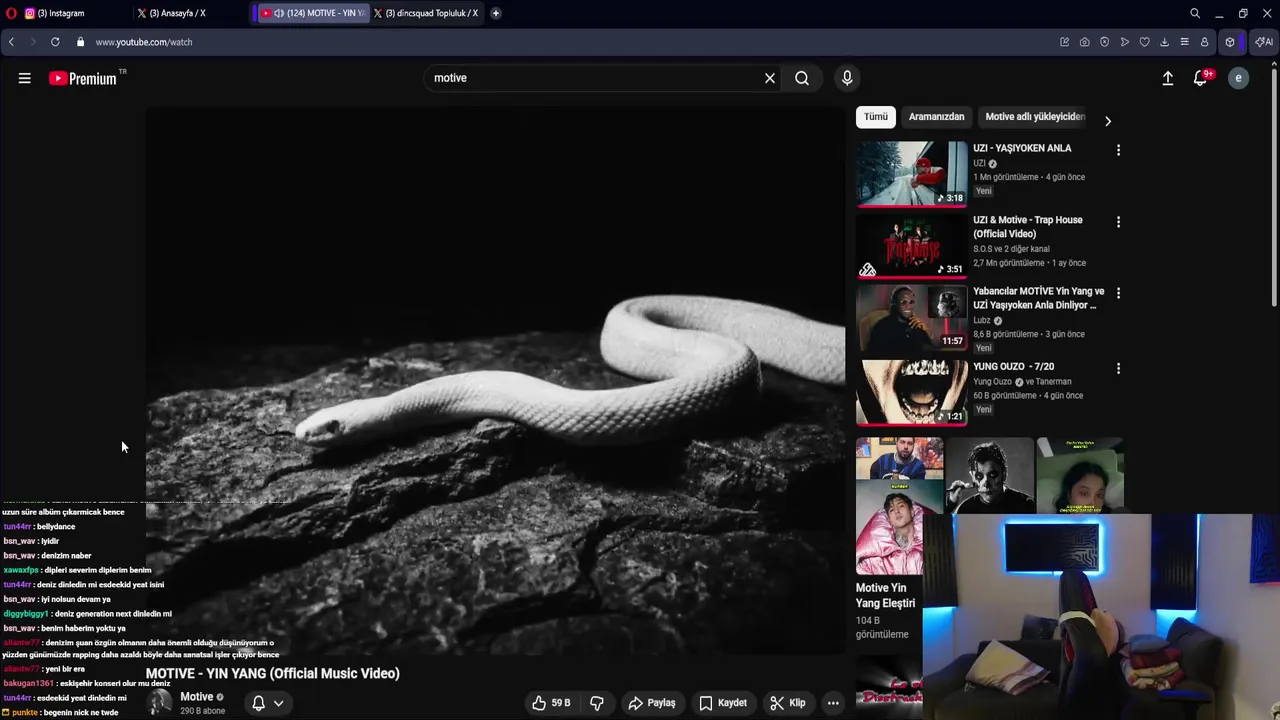Open the Aria AI button
Screen dimensions: 1280x720
(1264, 42)
